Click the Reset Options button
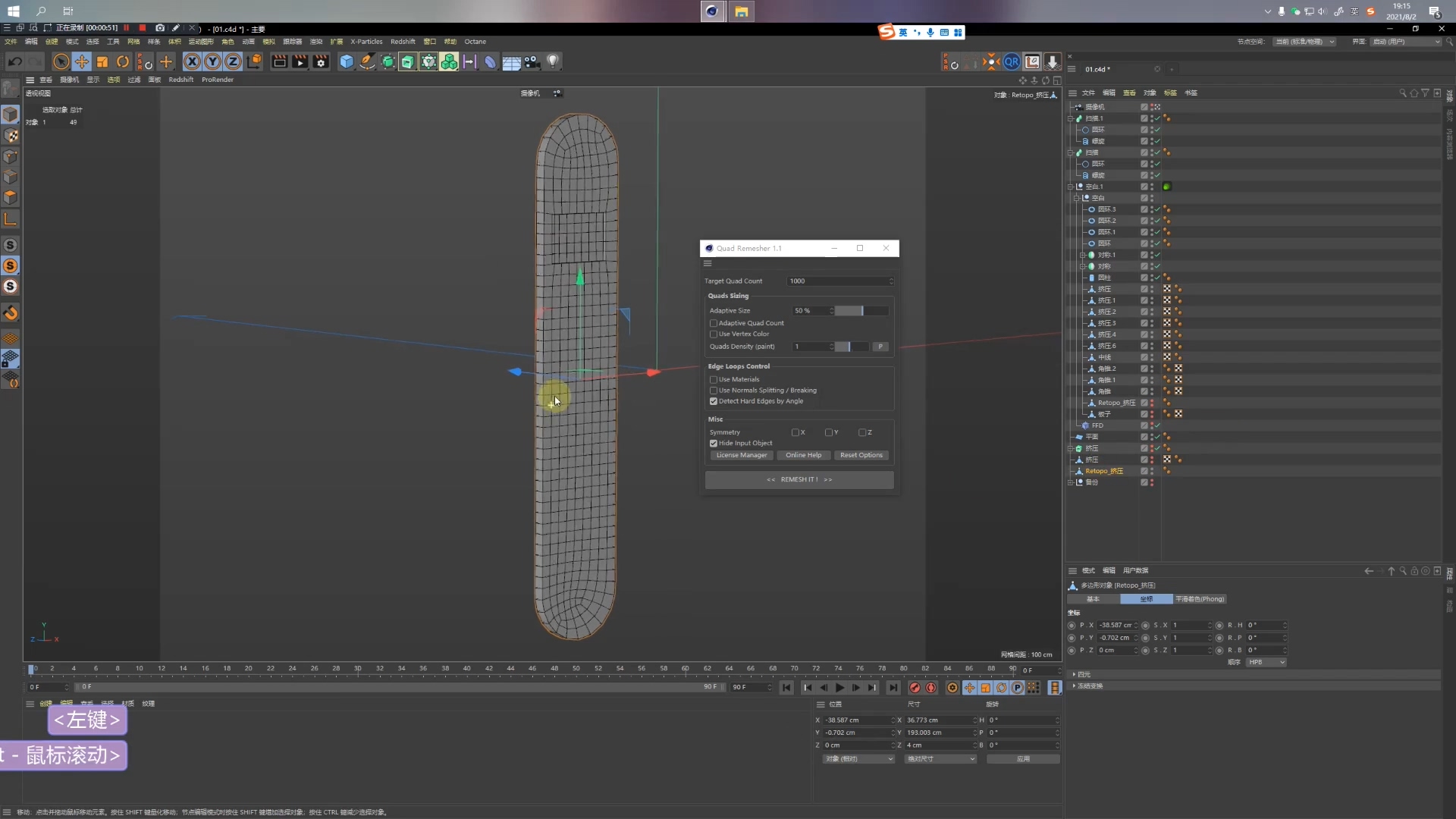 click(x=861, y=455)
